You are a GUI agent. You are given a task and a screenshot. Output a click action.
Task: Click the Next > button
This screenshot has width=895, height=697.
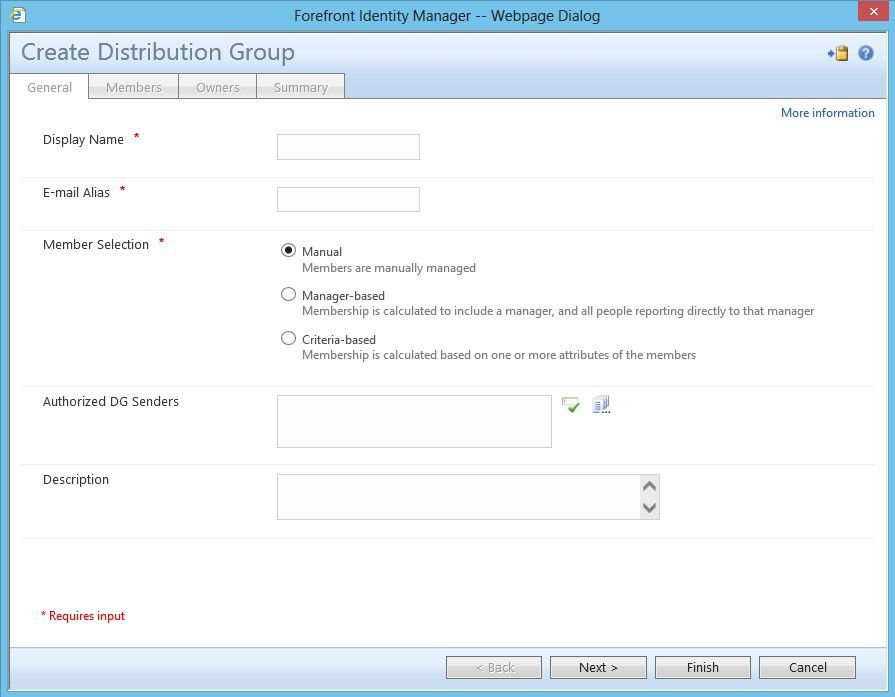[x=598, y=667]
